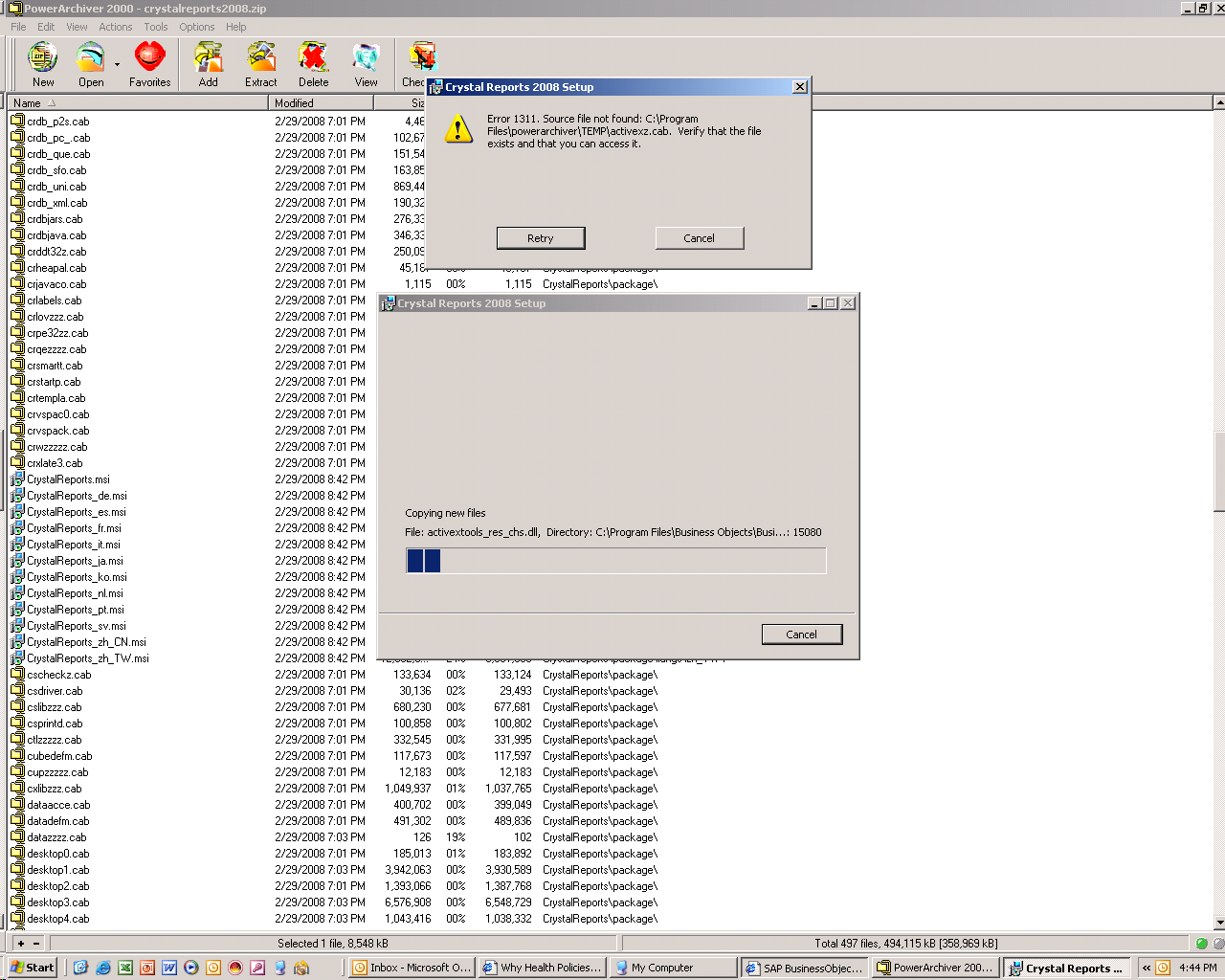Expand the Open button dropdown arrow
The width and height of the screenshot is (1225, 980).
click(x=117, y=65)
